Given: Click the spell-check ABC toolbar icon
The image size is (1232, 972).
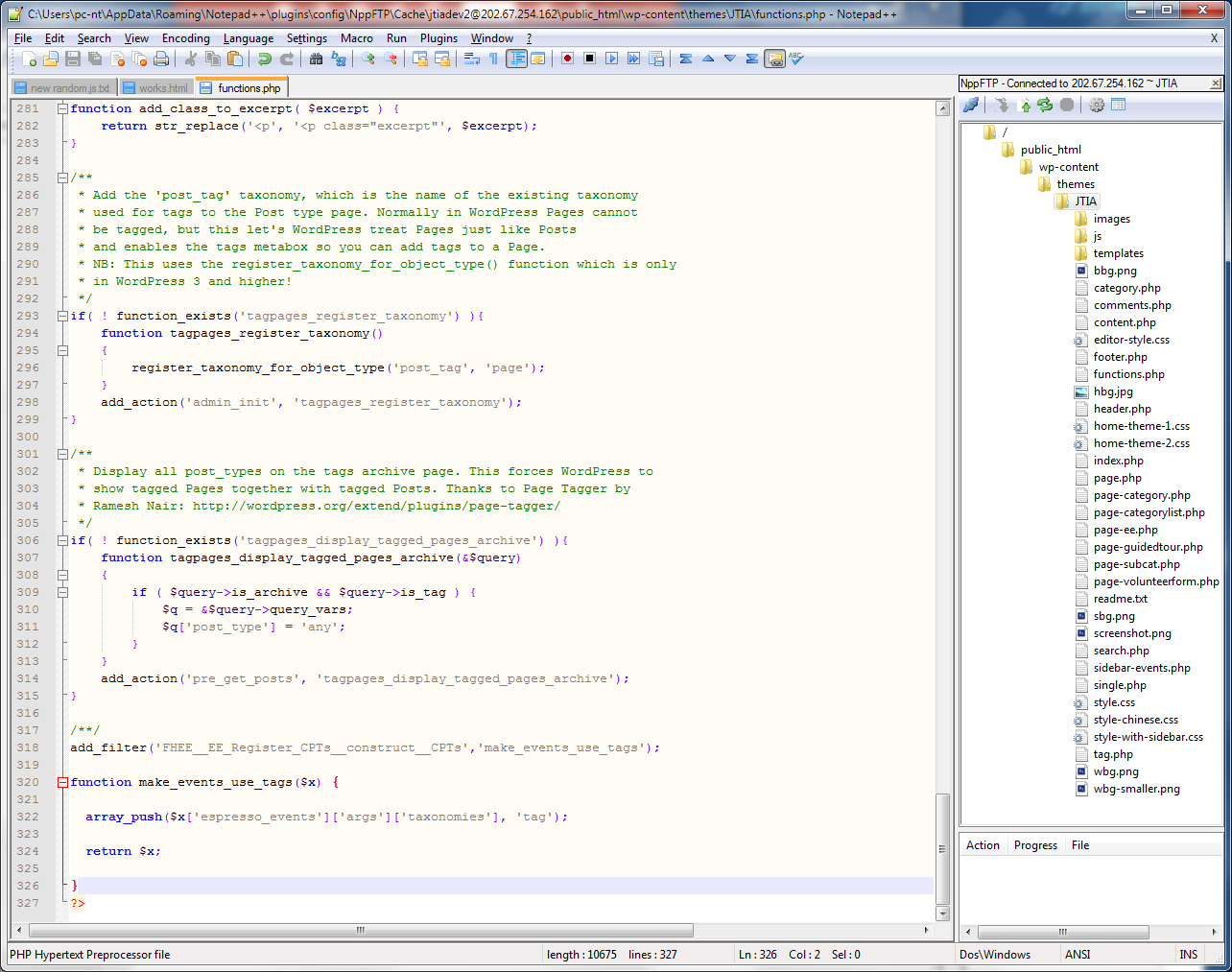Looking at the screenshot, I should pos(796,59).
